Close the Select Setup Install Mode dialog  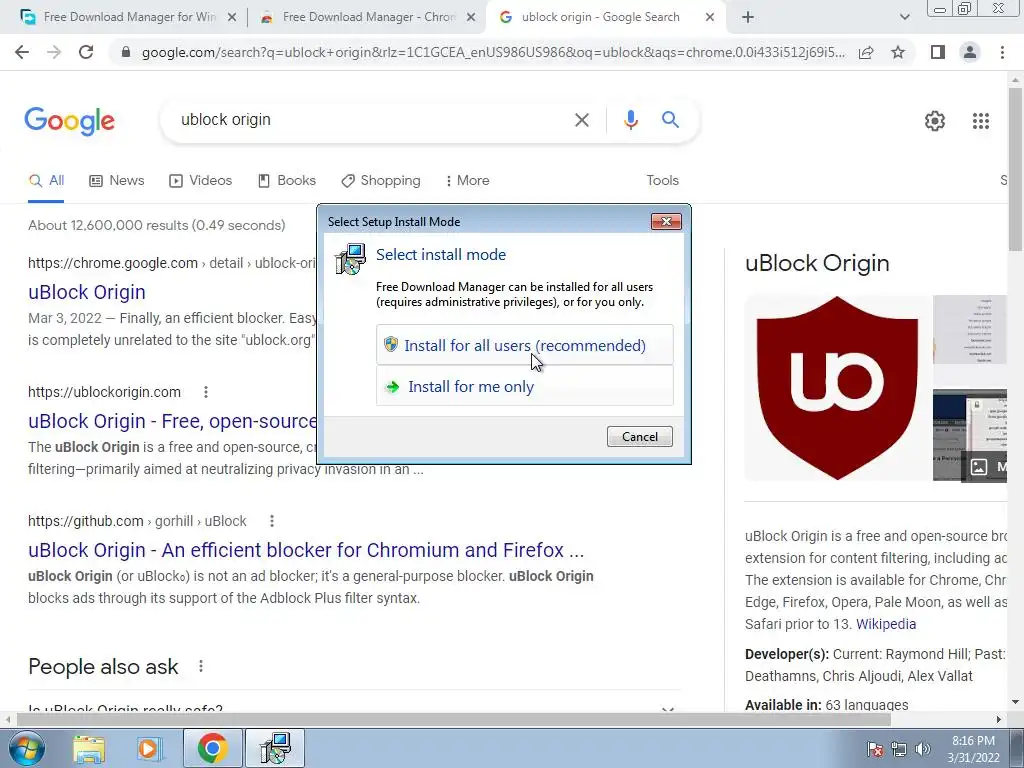pos(666,221)
